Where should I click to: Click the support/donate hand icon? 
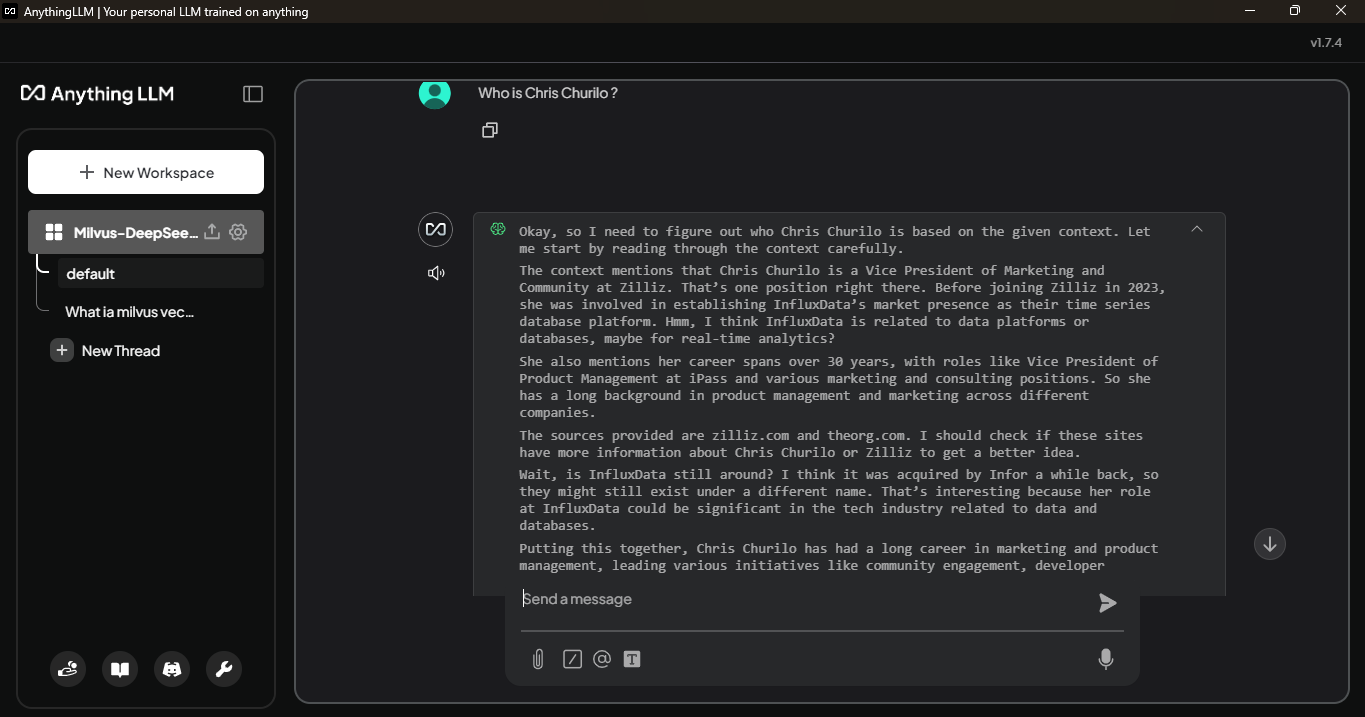tap(67, 669)
